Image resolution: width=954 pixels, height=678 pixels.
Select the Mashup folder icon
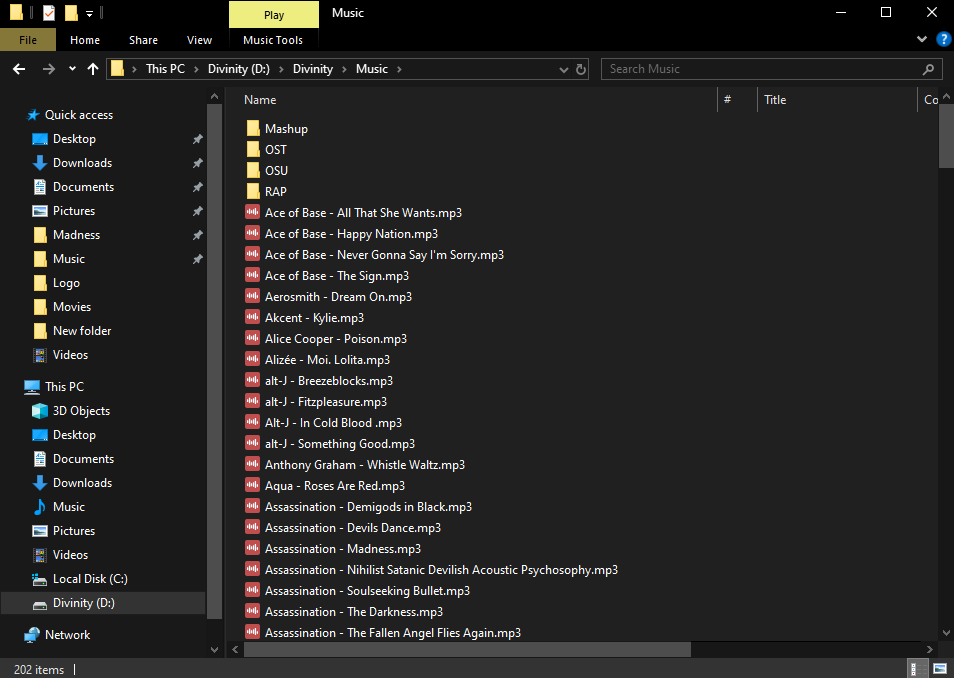coord(253,128)
